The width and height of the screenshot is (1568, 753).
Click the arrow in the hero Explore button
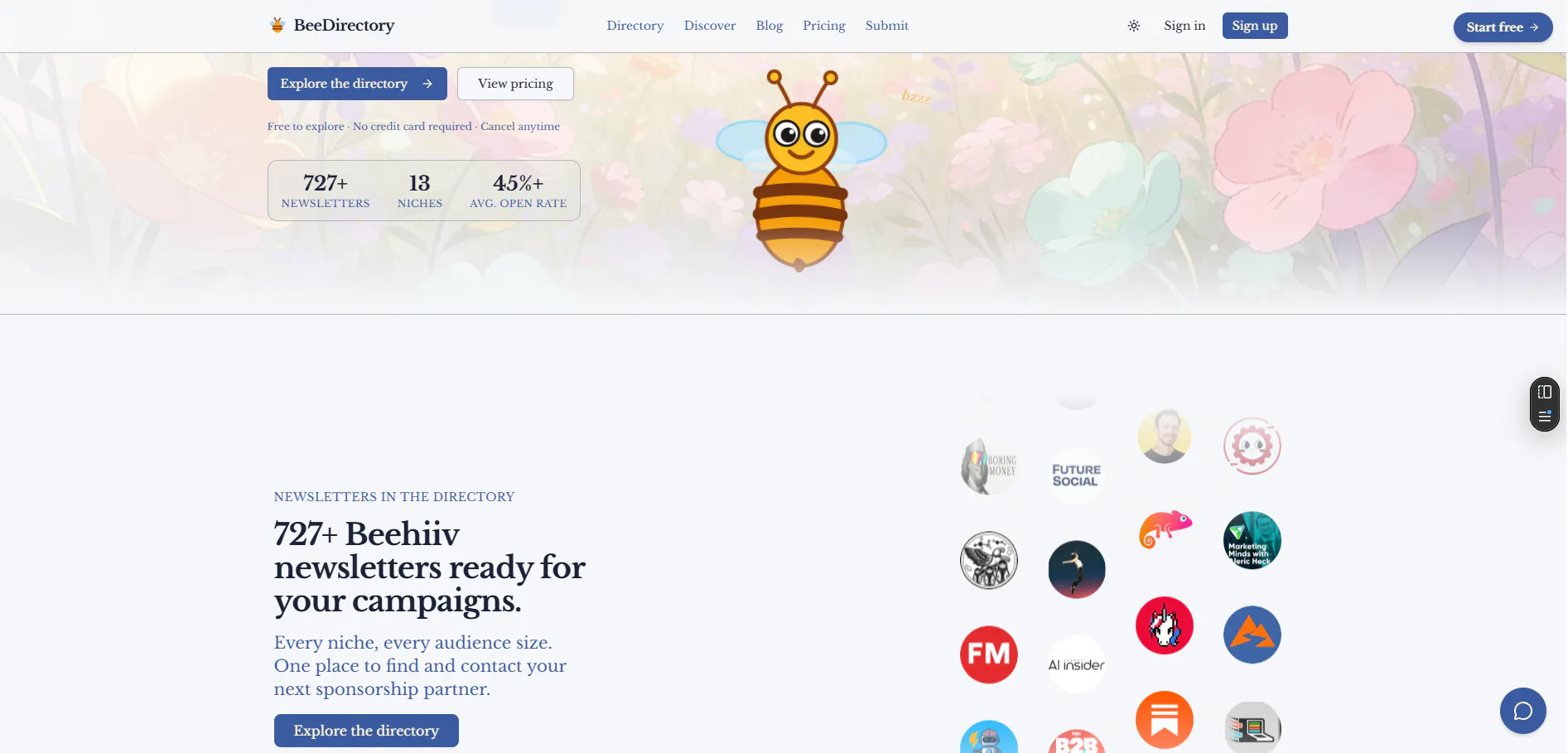(x=427, y=84)
